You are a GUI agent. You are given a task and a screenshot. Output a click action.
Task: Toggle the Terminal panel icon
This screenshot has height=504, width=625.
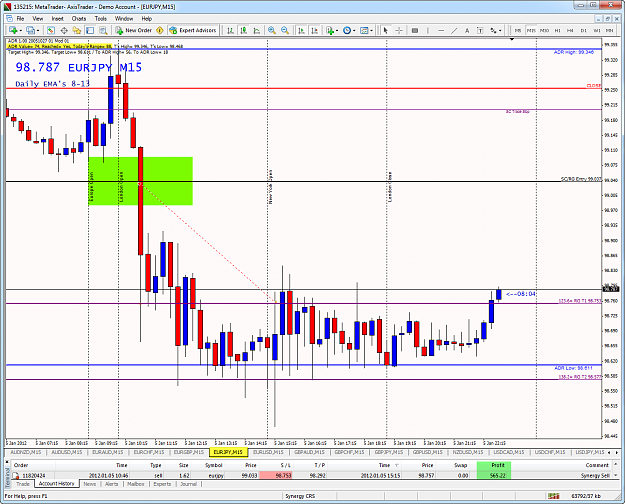pos(90,30)
